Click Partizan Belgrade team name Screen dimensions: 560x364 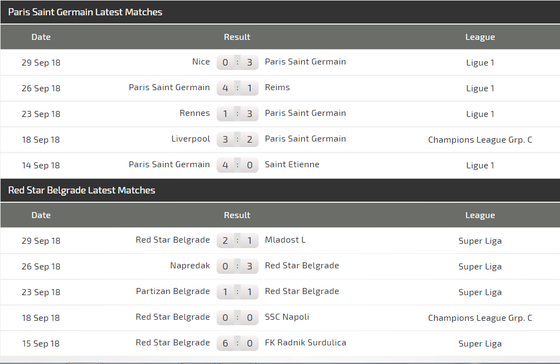[x=173, y=291]
